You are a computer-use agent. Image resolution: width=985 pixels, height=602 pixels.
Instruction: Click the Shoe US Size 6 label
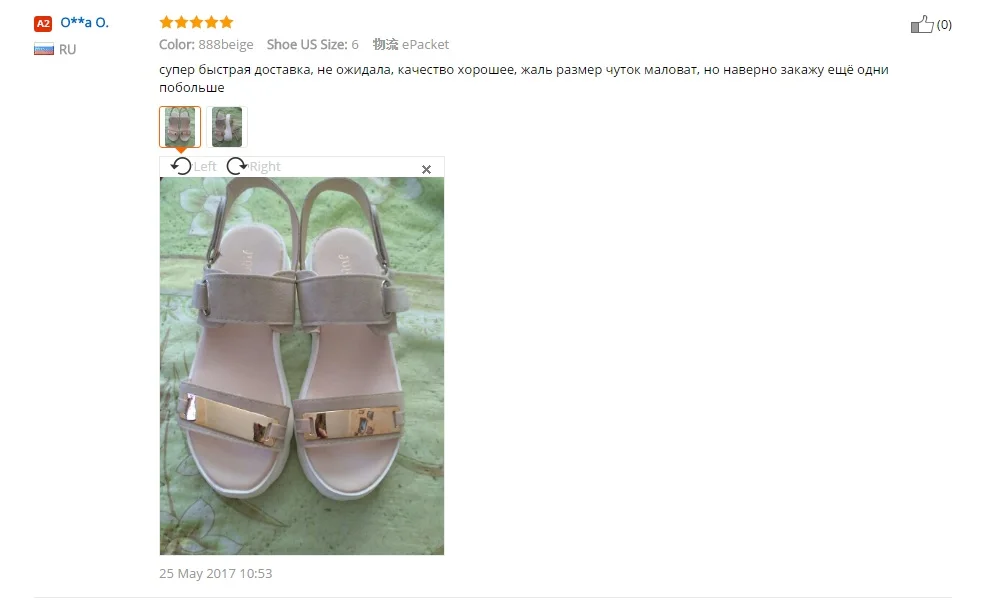coord(312,44)
